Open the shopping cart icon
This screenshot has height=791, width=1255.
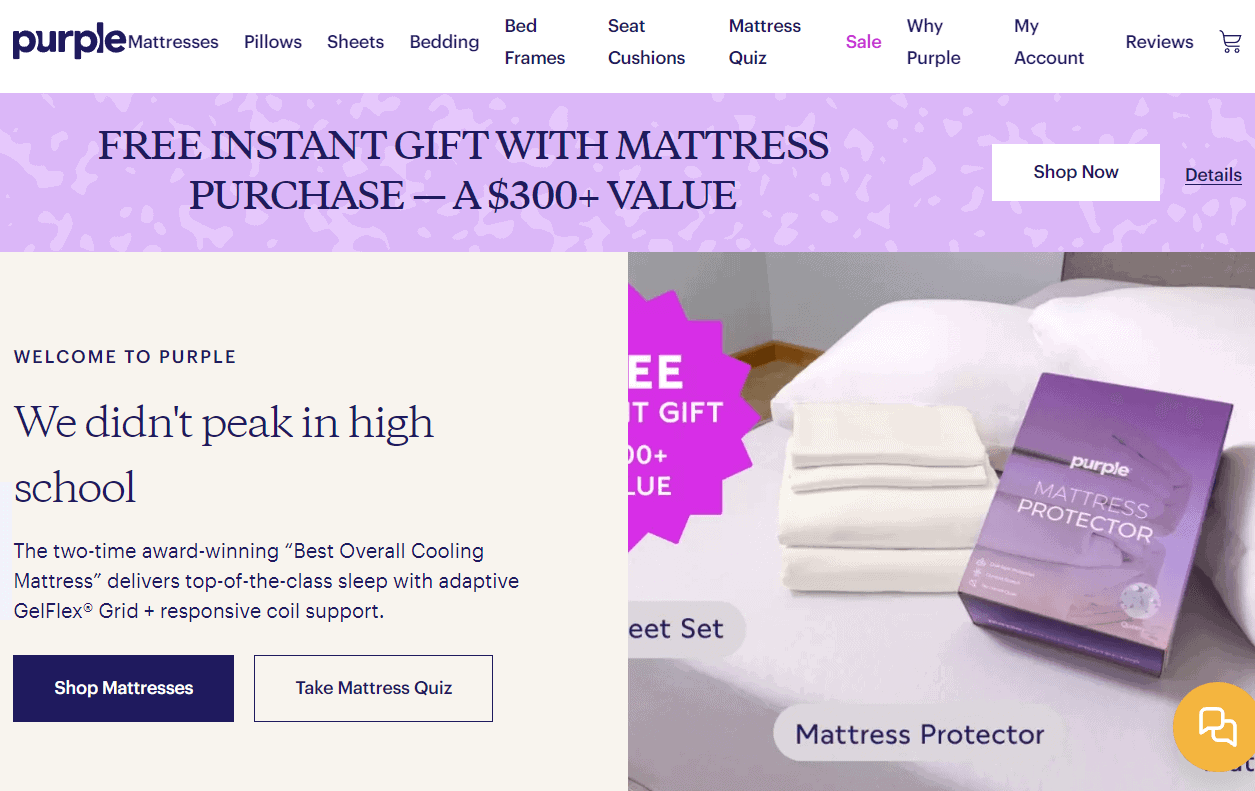coord(1230,42)
